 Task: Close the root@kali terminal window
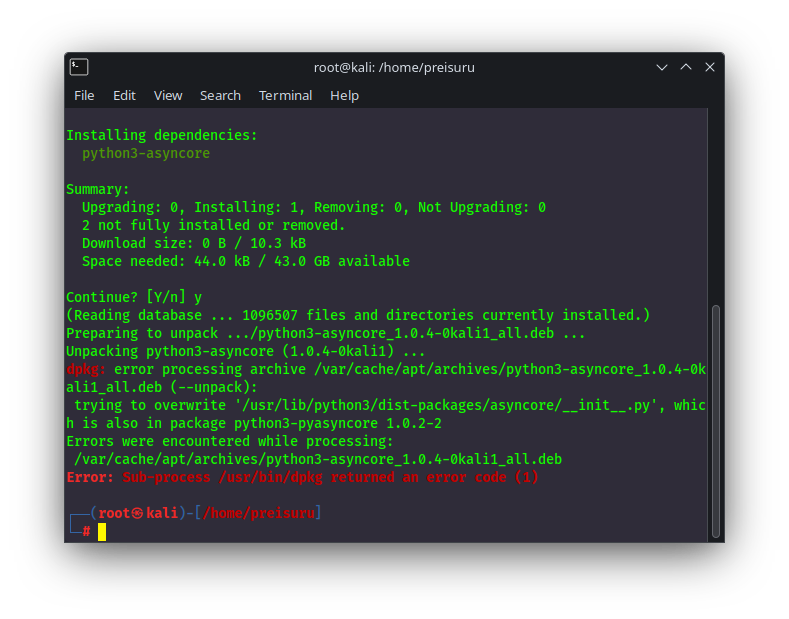coord(710,67)
